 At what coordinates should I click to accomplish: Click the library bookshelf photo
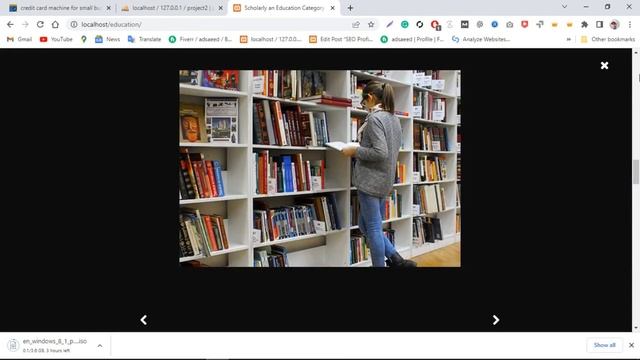coord(320,168)
